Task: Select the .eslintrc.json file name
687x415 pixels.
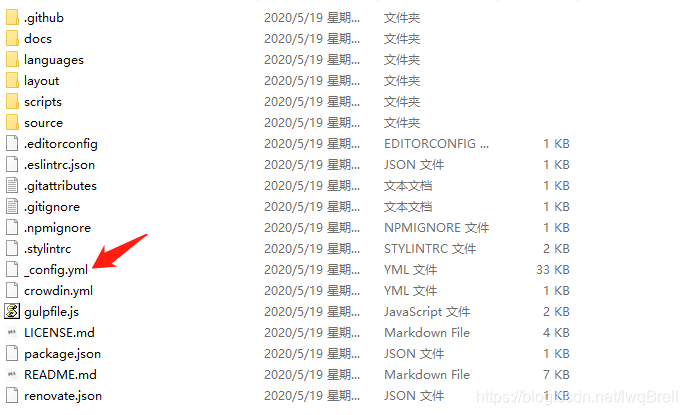Action: (x=59, y=165)
